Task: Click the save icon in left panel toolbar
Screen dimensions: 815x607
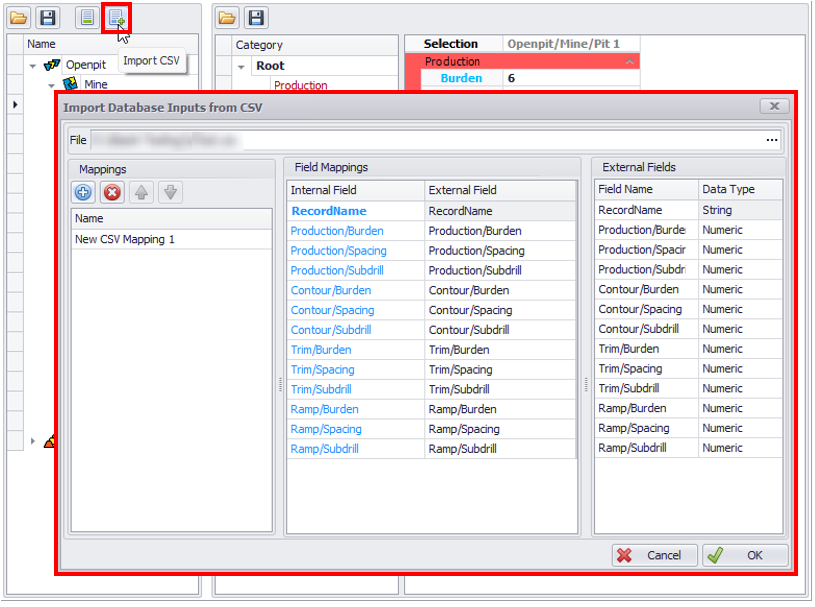Action: tap(48, 17)
